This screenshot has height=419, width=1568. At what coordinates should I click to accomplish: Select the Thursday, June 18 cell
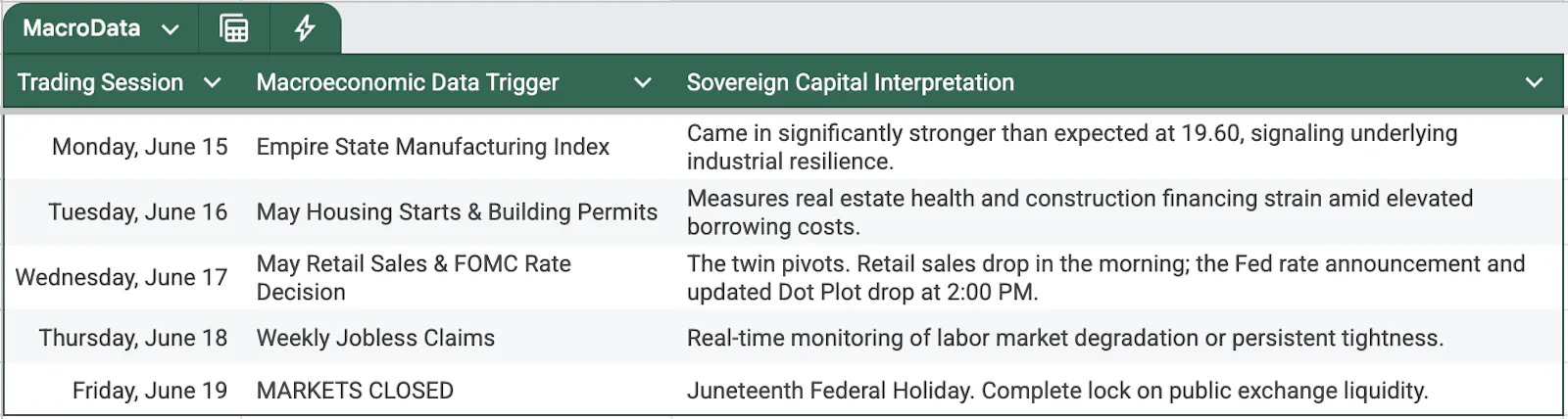(x=122, y=338)
